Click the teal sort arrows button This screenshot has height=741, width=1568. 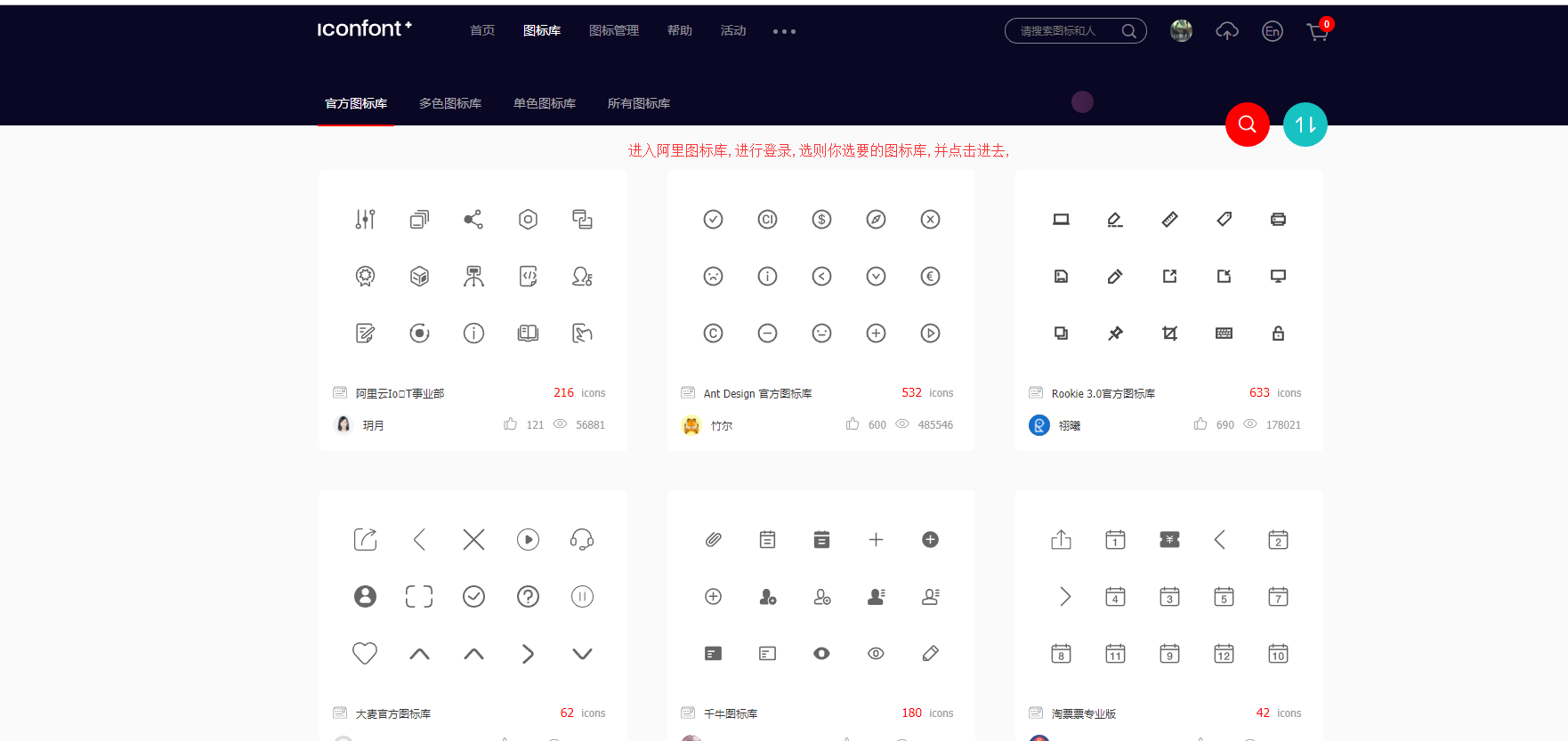coord(1305,125)
